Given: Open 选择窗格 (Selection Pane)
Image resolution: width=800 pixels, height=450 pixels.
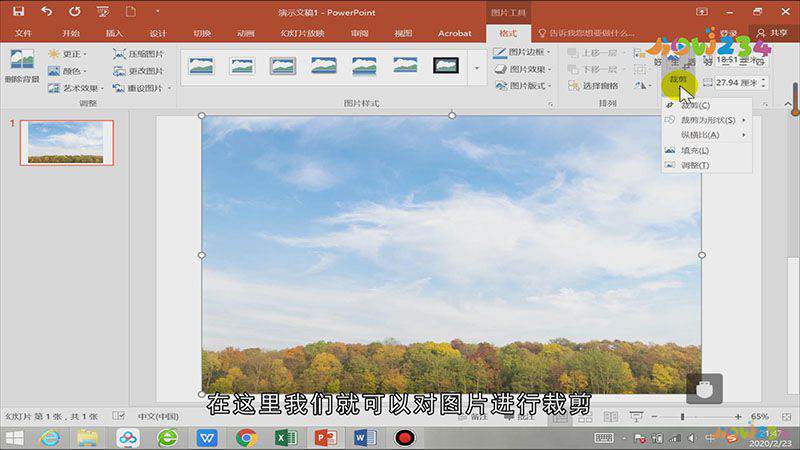Looking at the screenshot, I should pyautogui.click(x=593, y=86).
